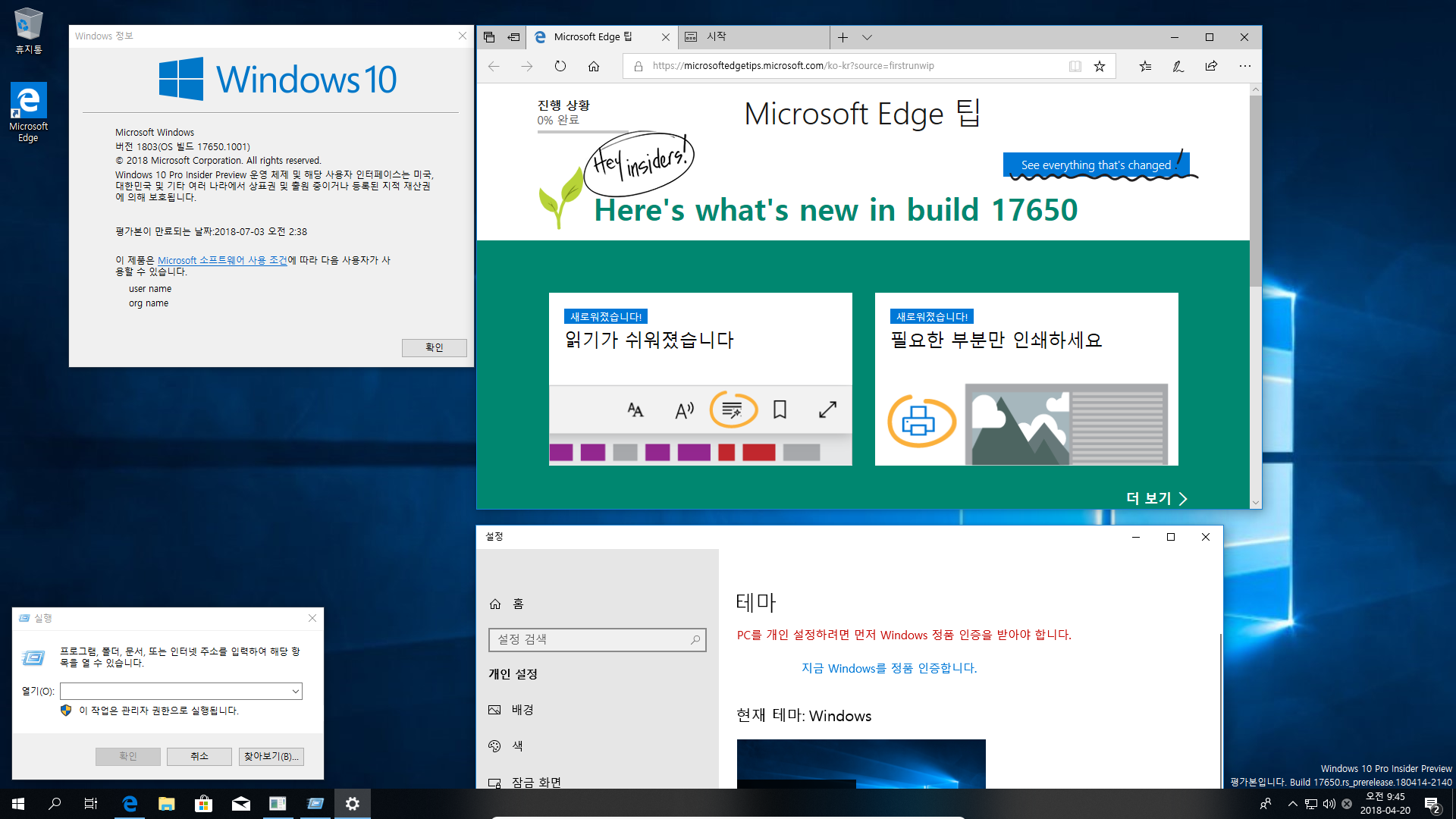1456x819 pixels.
Task: Open Windows Start menu
Action: pos(18,804)
